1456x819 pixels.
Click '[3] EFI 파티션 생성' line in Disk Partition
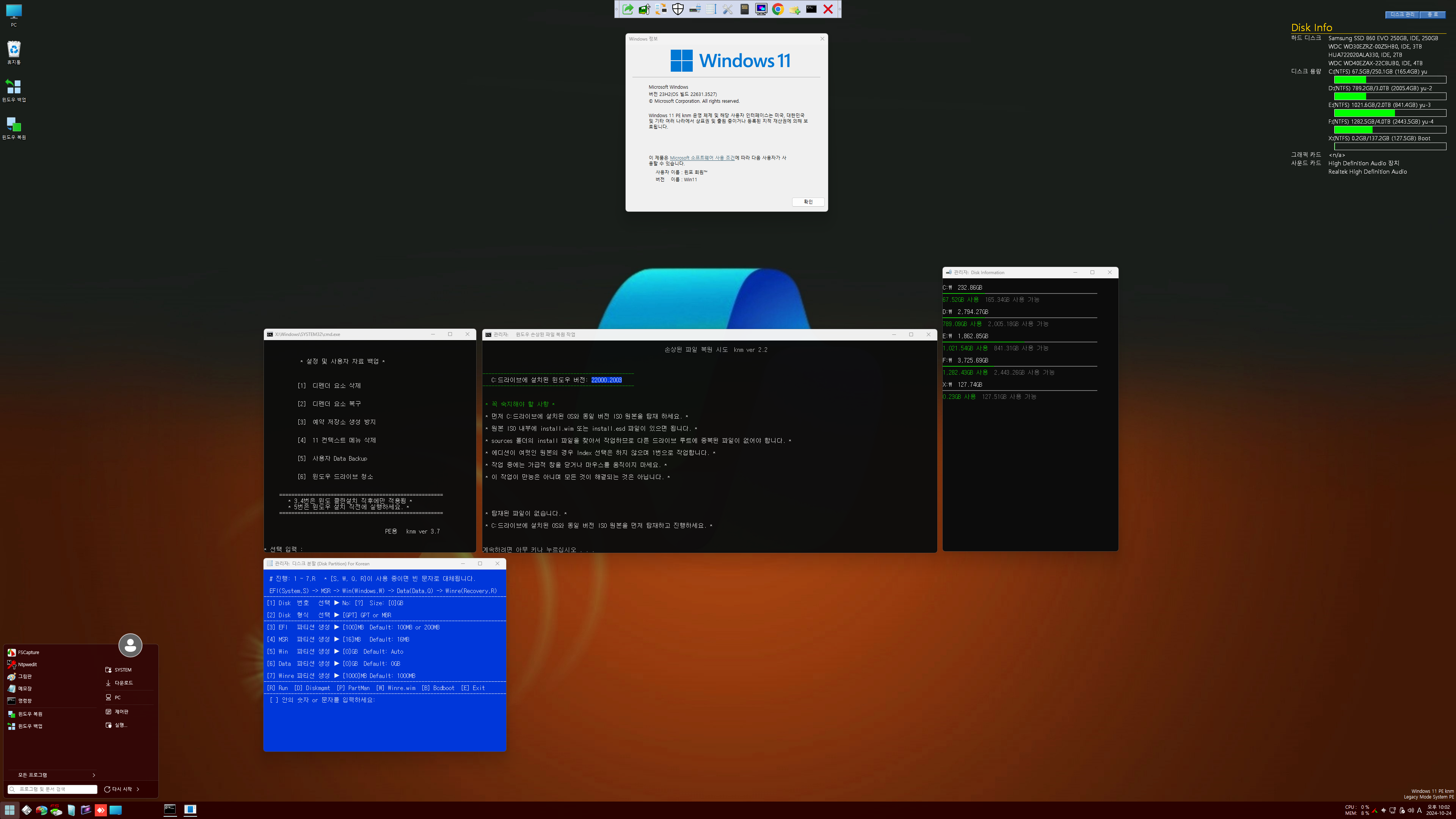tap(353, 628)
